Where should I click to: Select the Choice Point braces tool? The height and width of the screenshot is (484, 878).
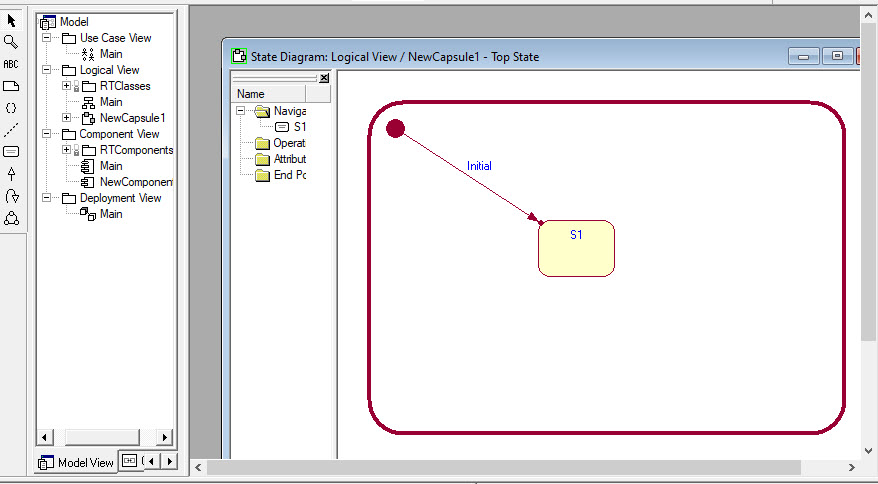coord(11,108)
